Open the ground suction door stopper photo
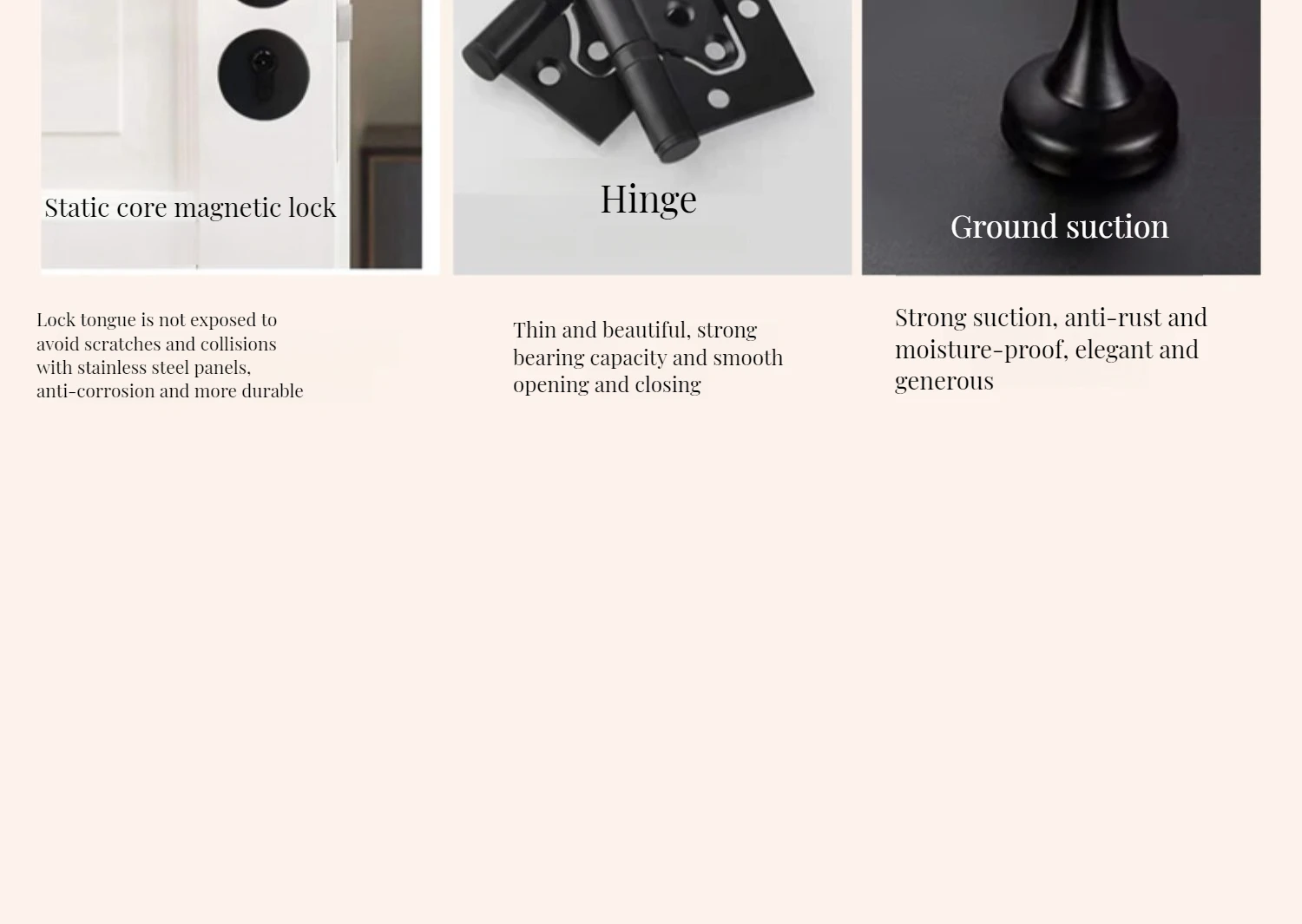Screen dimensions: 1302x924 coord(1061,137)
